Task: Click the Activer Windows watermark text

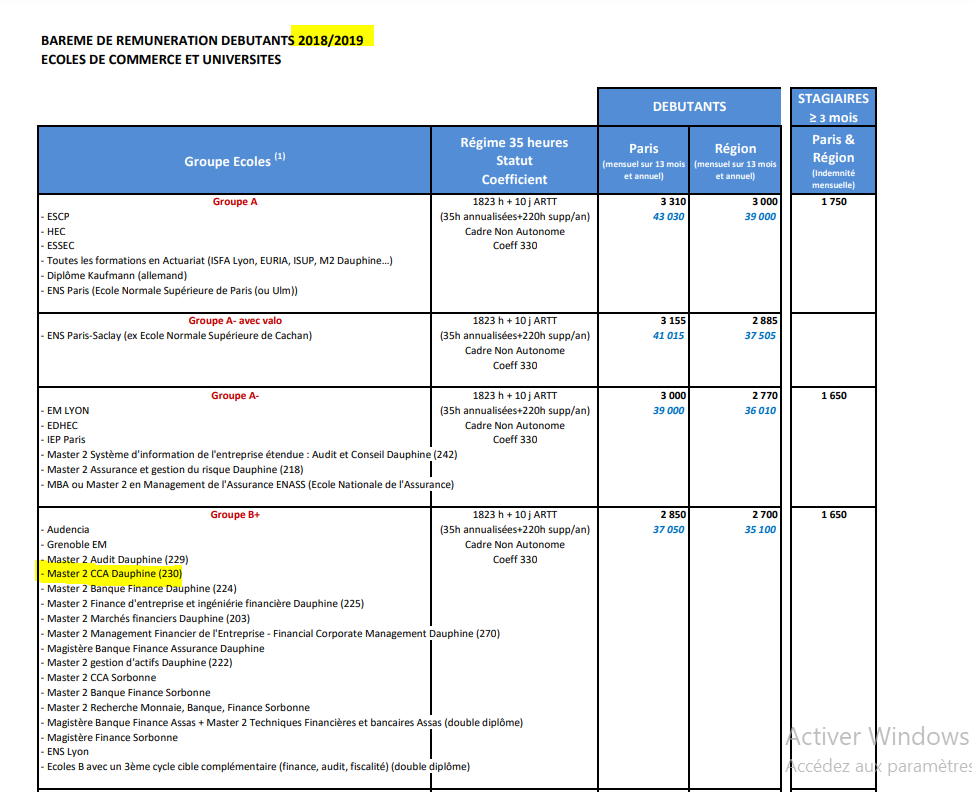Action: pos(877,737)
